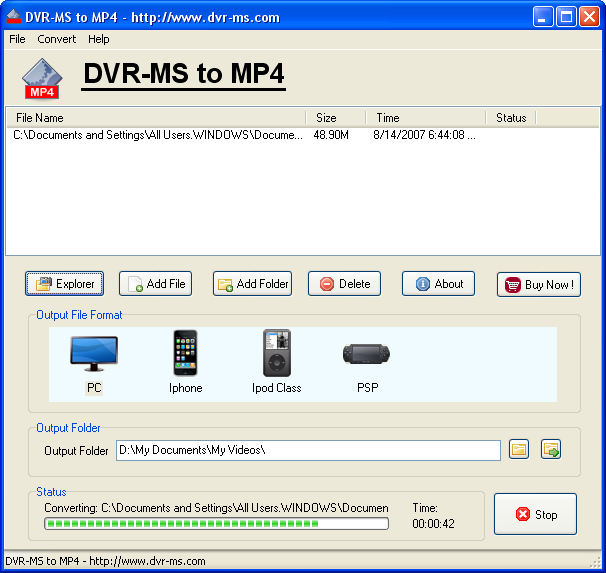Click the Buy Now! button
This screenshot has width=606, height=573.
pos(539,285)
